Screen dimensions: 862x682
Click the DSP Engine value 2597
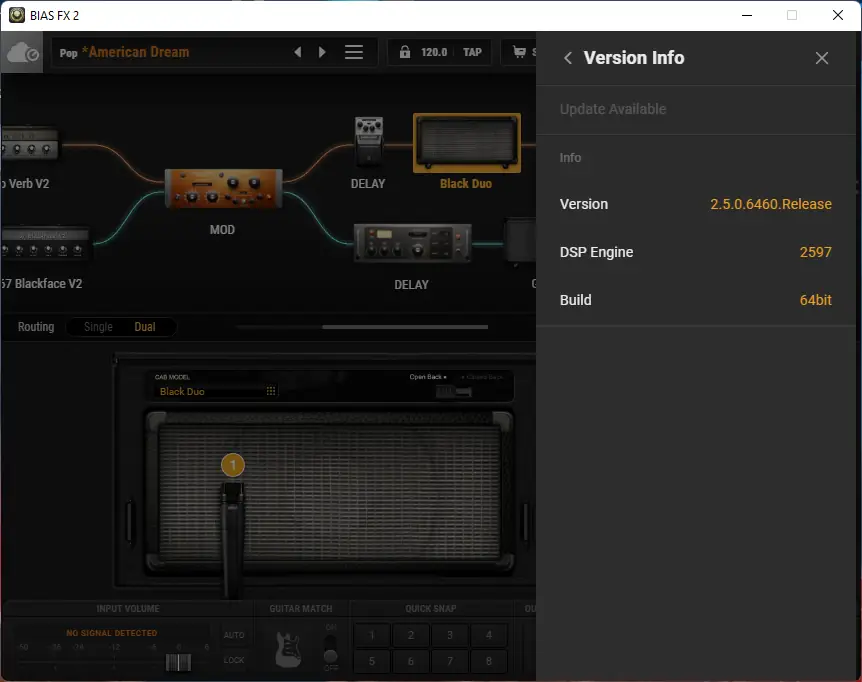[x=815, y=252]
